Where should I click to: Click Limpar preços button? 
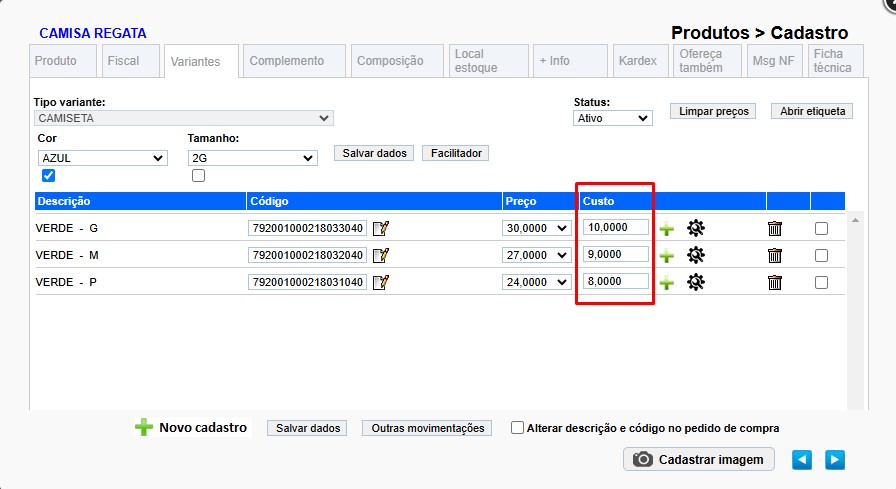point(713,111)
